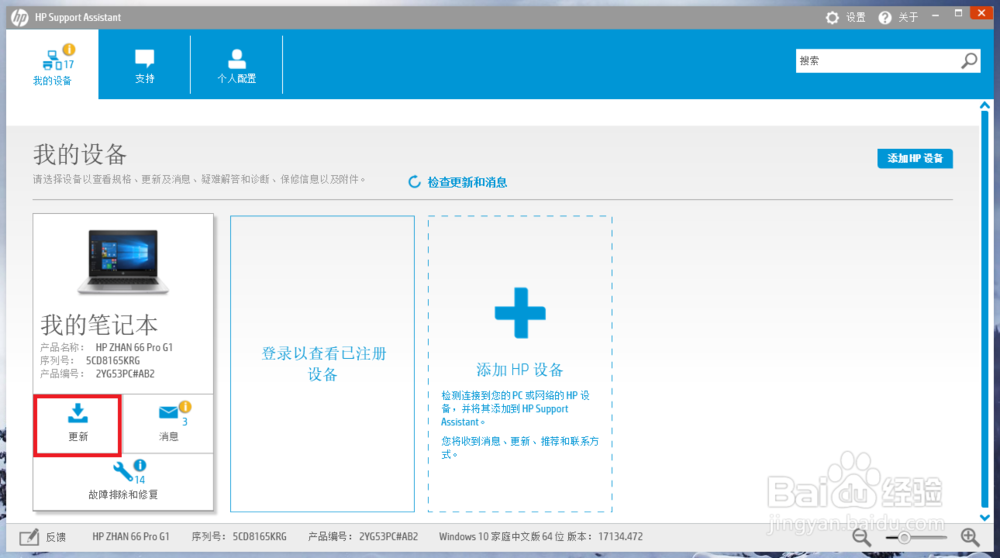Screen dimensions: 1000x558
Task: Click serial number 5CD8165KRG in card
Action: pos(113,361)
